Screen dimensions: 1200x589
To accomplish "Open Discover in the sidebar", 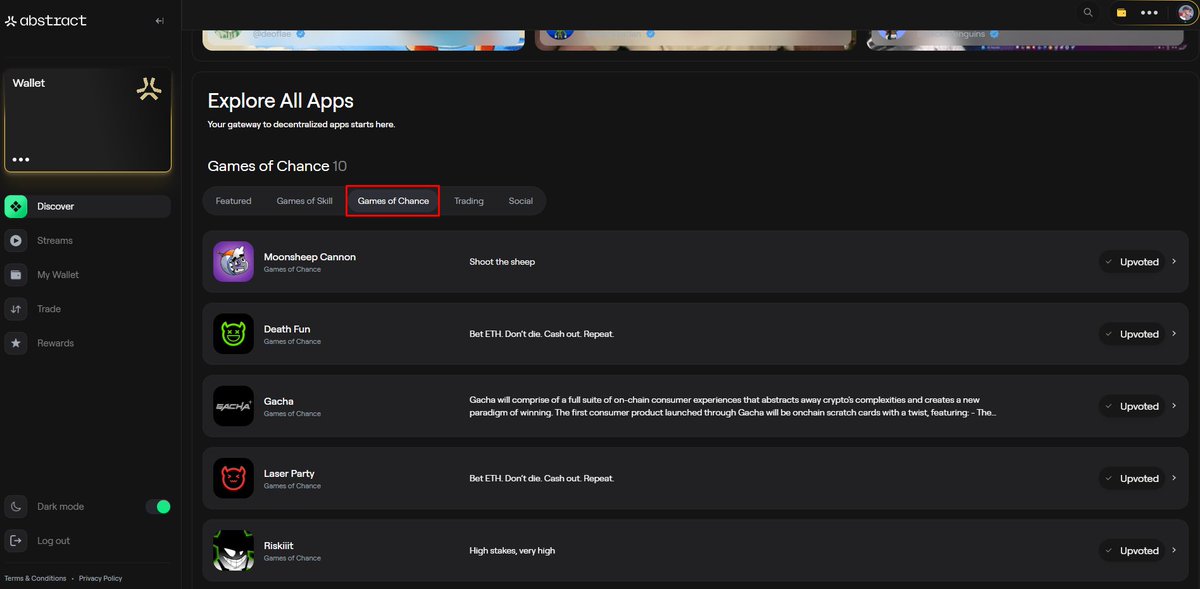I will click(x=87, y=206).
